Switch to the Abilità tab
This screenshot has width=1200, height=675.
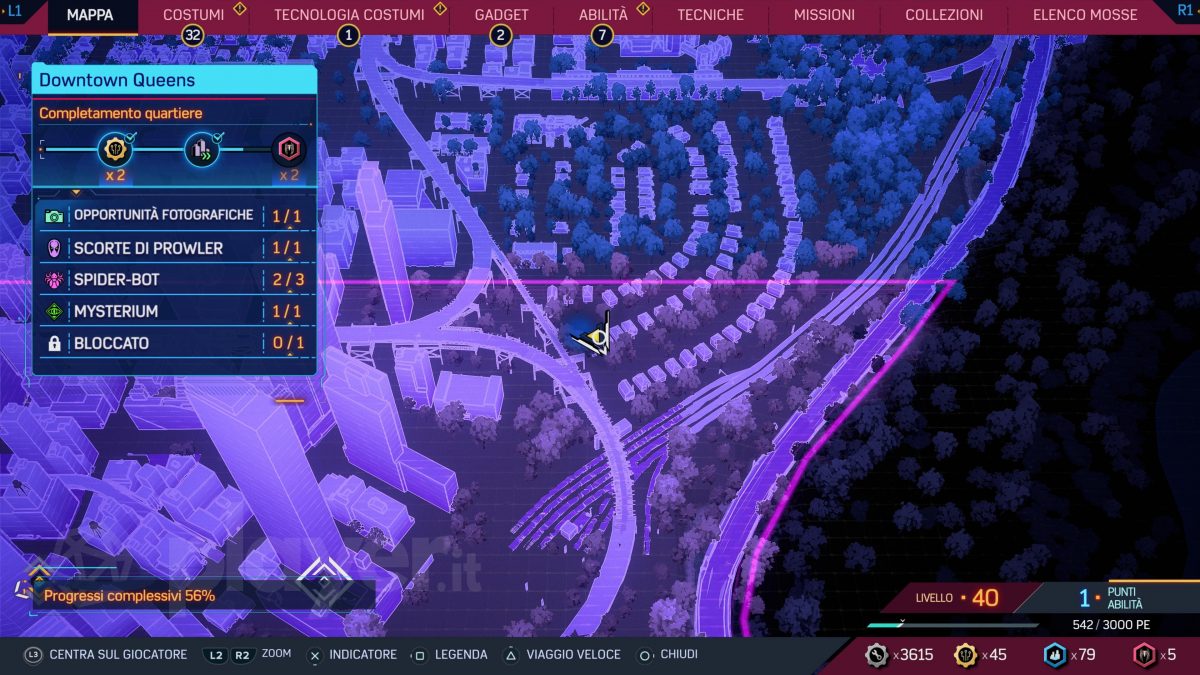[x=603, y=15]
